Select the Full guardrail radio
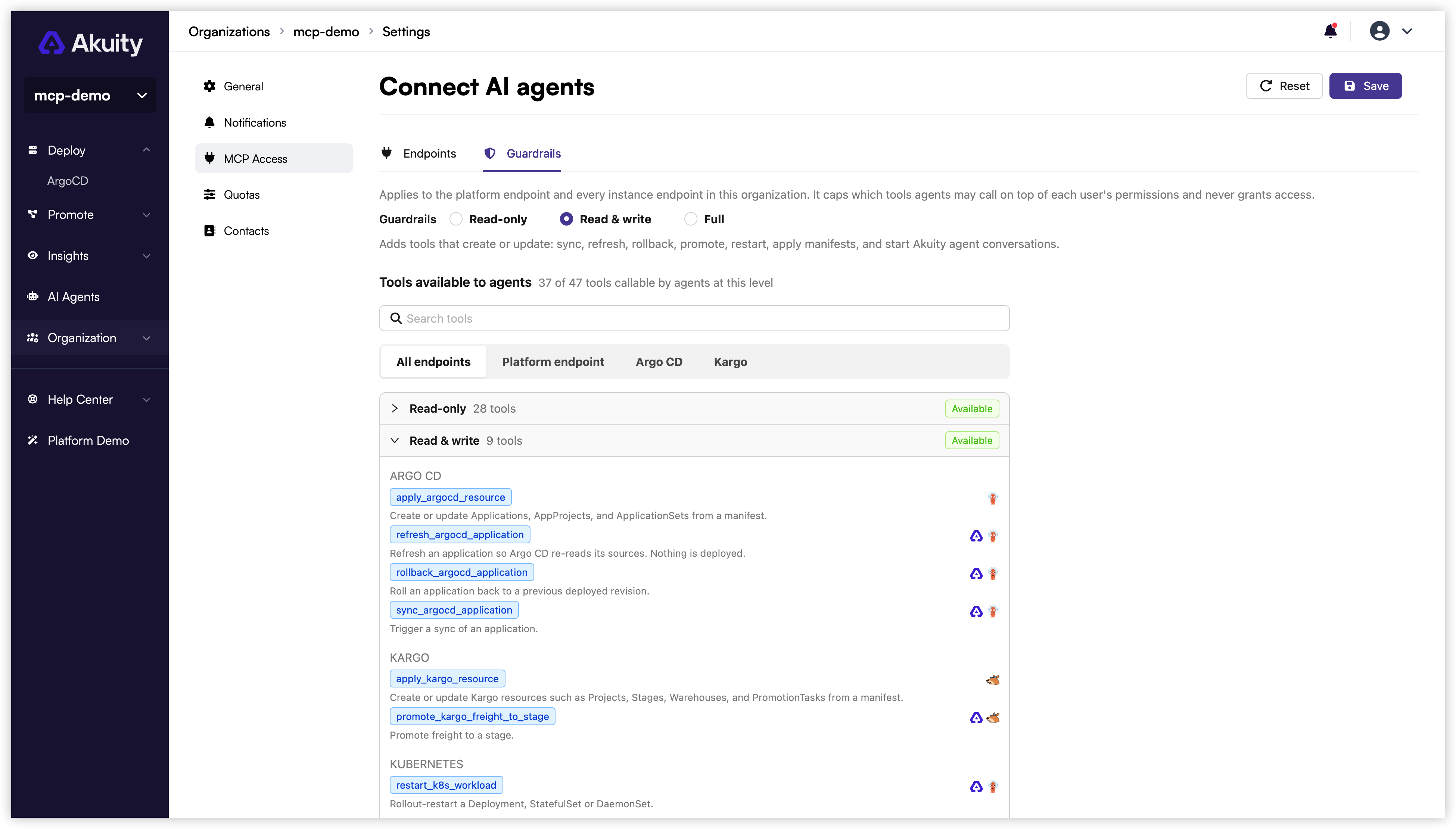Image resolution: width=1456 pixels, height=829 pixels. pyautogui.click(x=690, y=219)
